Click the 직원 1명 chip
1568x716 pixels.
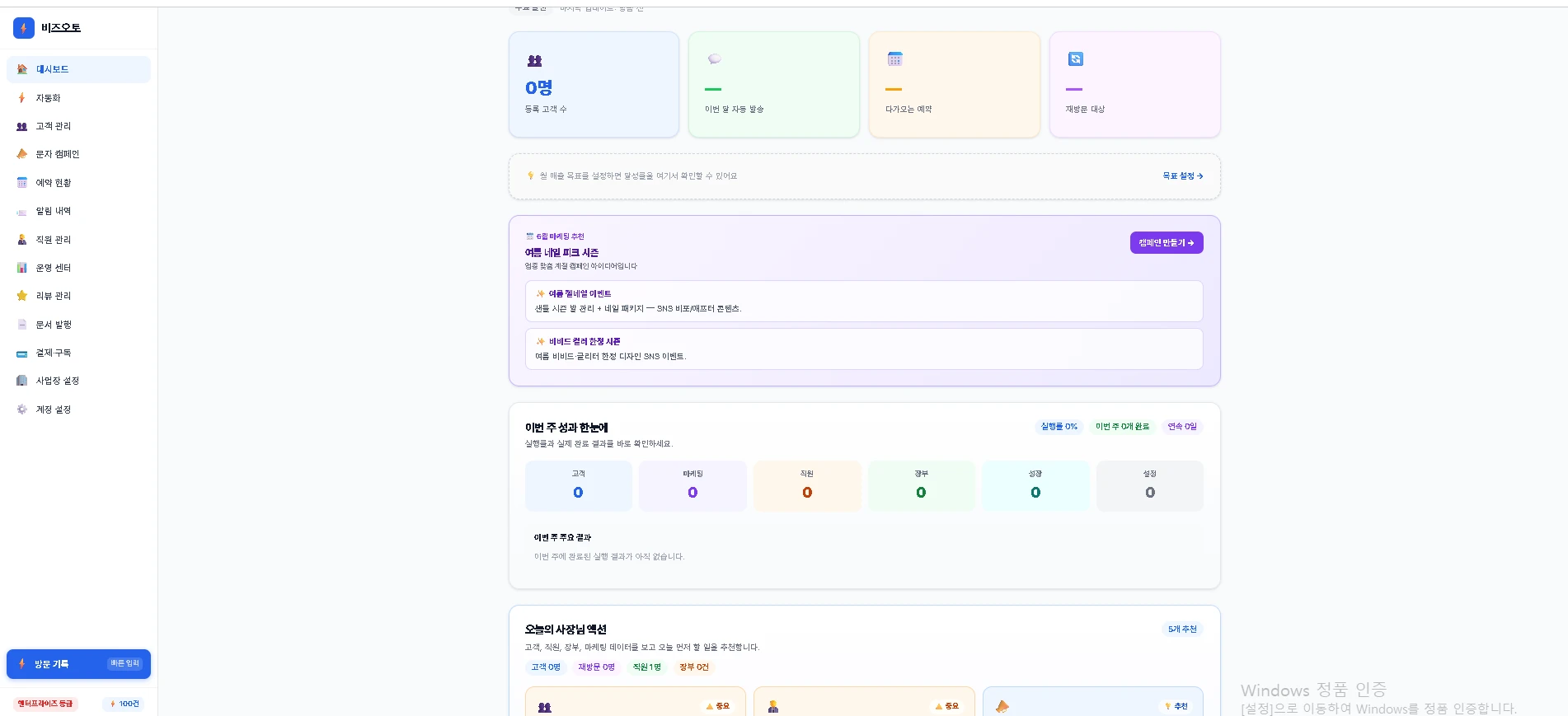[x=647, y=667]
